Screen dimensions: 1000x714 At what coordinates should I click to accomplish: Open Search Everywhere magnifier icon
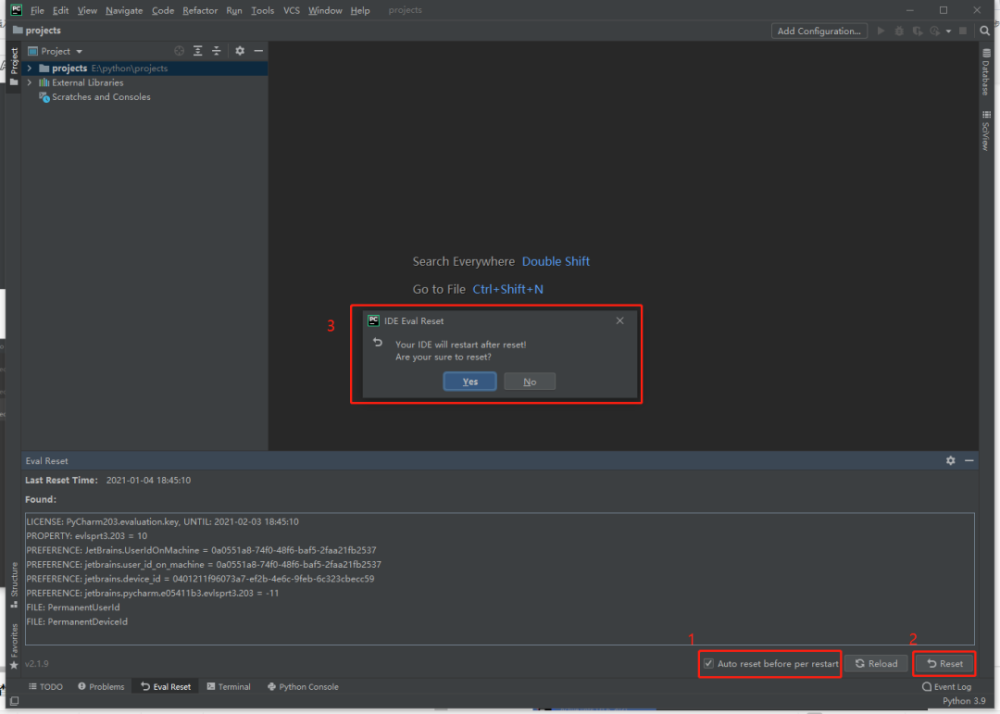[985, 31]
